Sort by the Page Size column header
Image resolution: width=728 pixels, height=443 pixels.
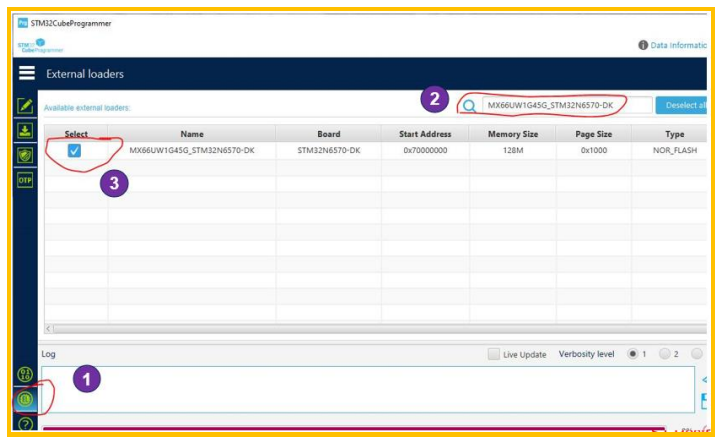(593, 134)
